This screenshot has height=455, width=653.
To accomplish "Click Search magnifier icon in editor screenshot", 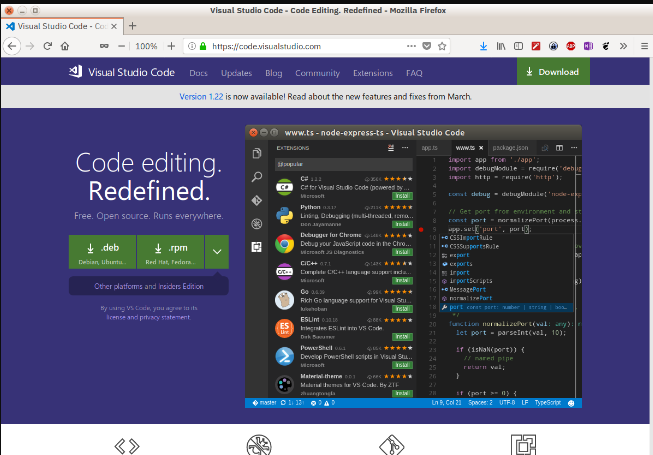I will pyautogui.click(x=257, y=177).
